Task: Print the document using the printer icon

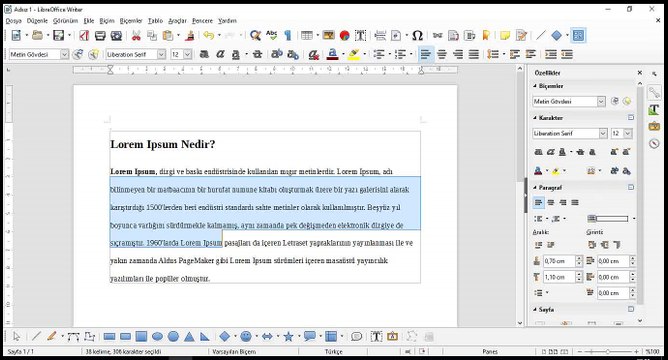Action: pos(100,35)
